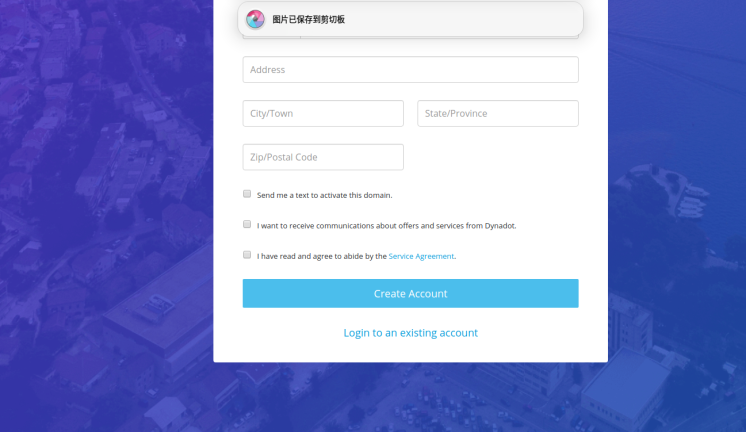
Task: Click the Zip/Postal Code field
Action: click(323, 157)
